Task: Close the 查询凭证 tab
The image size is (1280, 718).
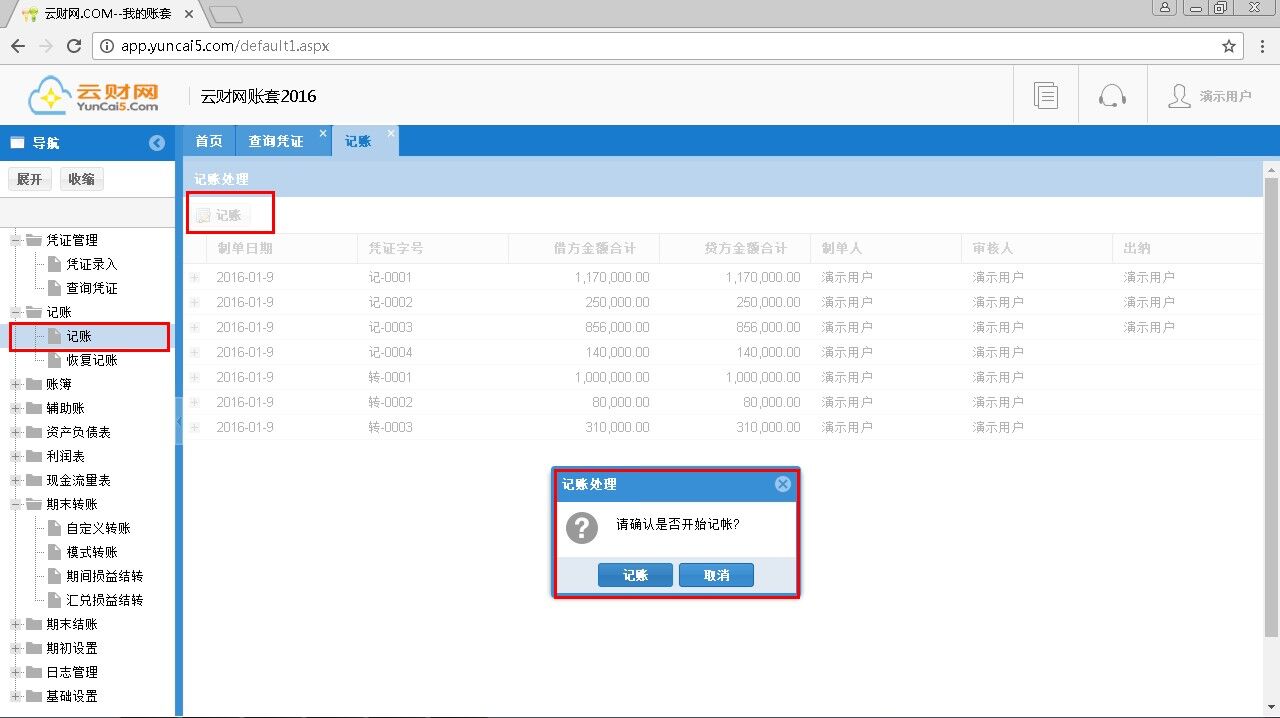Action: [x=323, y=133]
